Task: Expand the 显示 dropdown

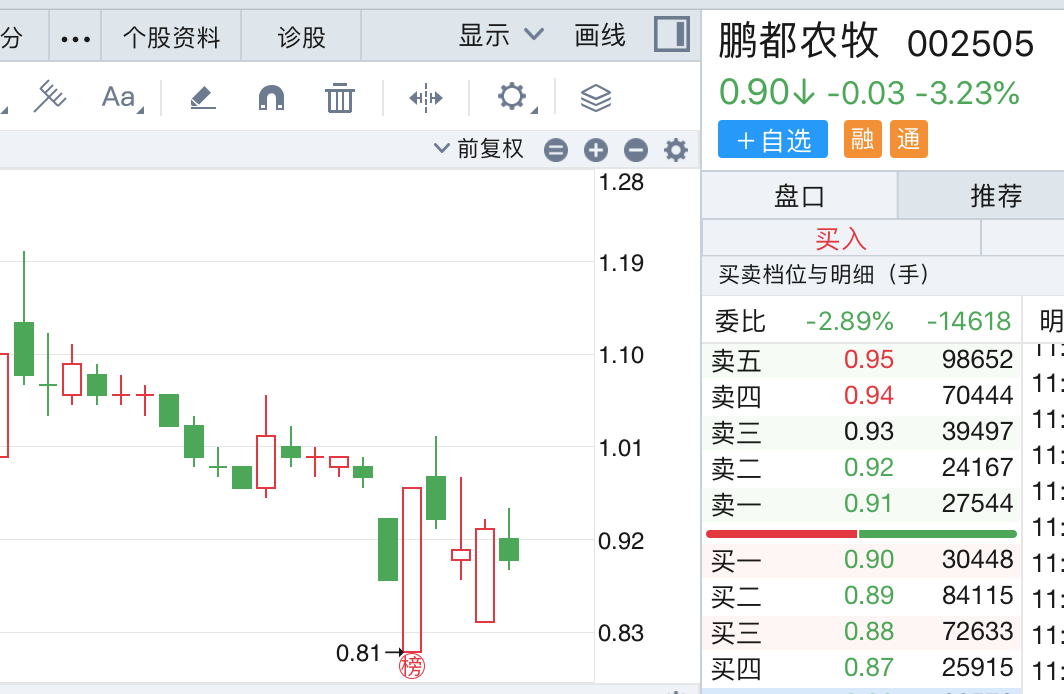Action: pos(500,36)
